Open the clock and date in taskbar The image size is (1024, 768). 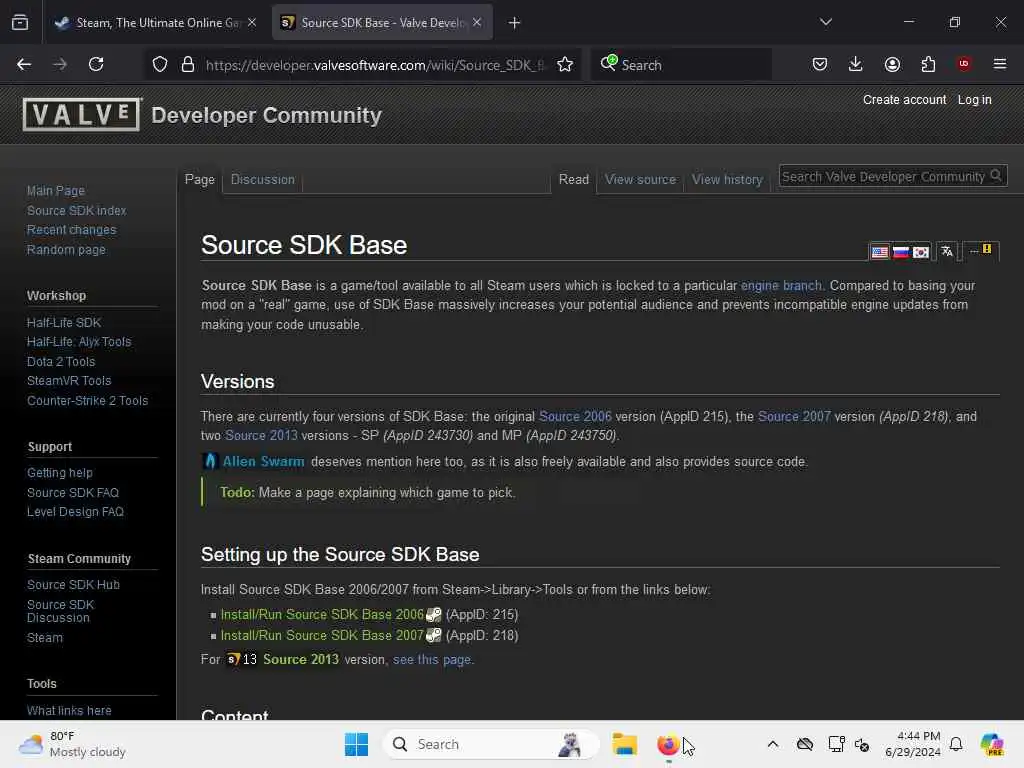coord(912,744)
